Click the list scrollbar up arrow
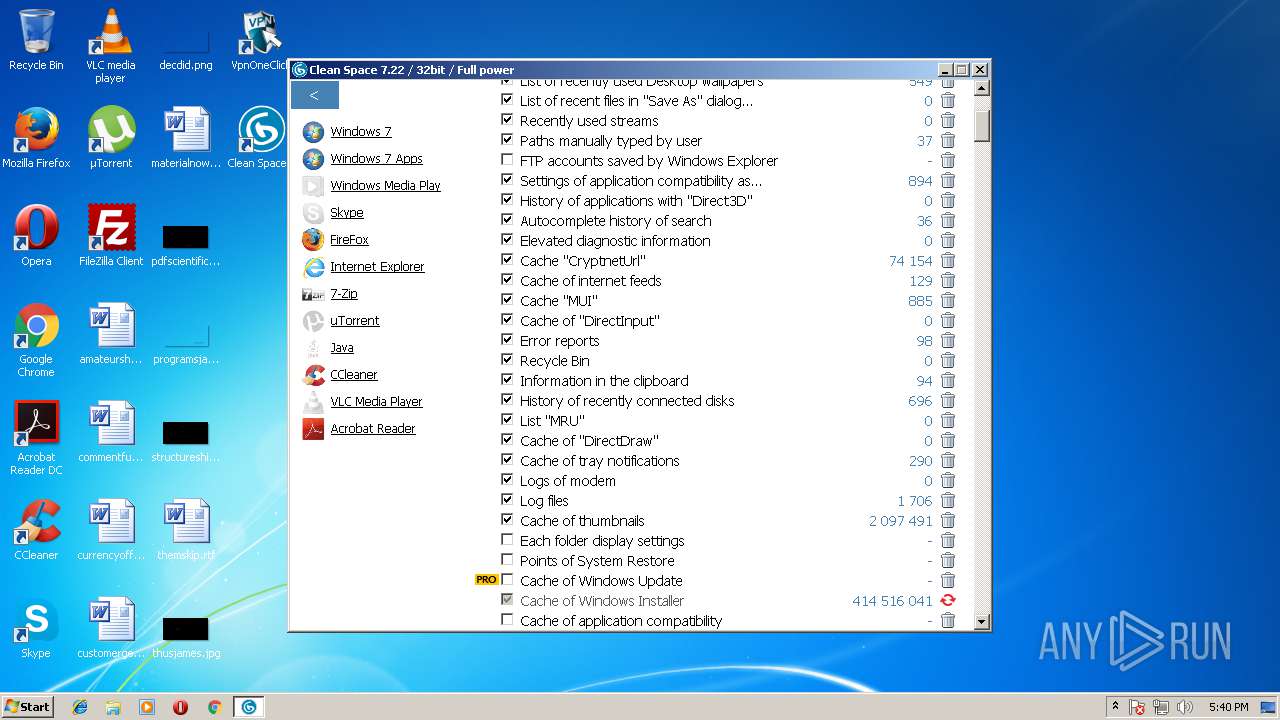The height and width of the screenshot is (720, 1280). (x=982, y=88)
